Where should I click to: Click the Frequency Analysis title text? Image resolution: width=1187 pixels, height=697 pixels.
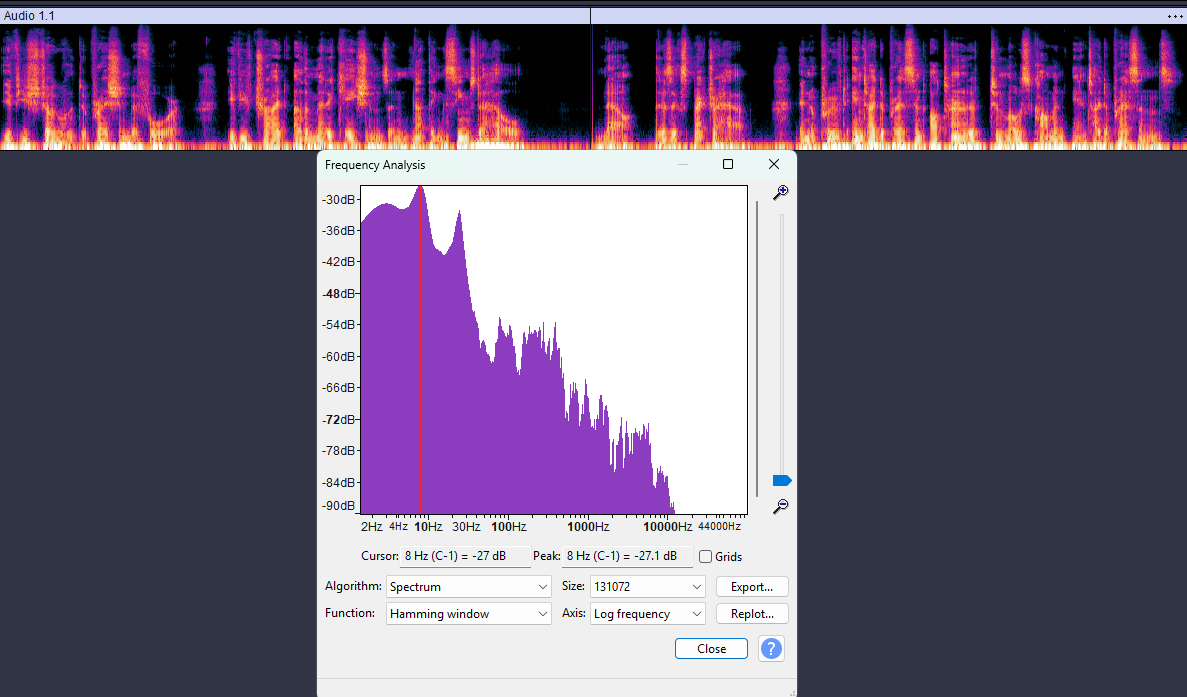375,165
